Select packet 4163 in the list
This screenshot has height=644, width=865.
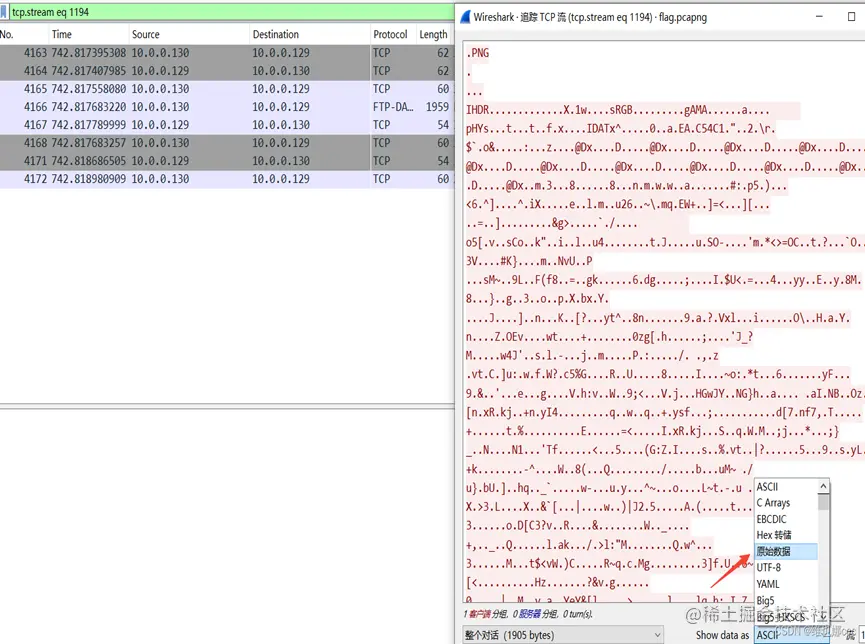pyautogui.click(x=226, y=53)
